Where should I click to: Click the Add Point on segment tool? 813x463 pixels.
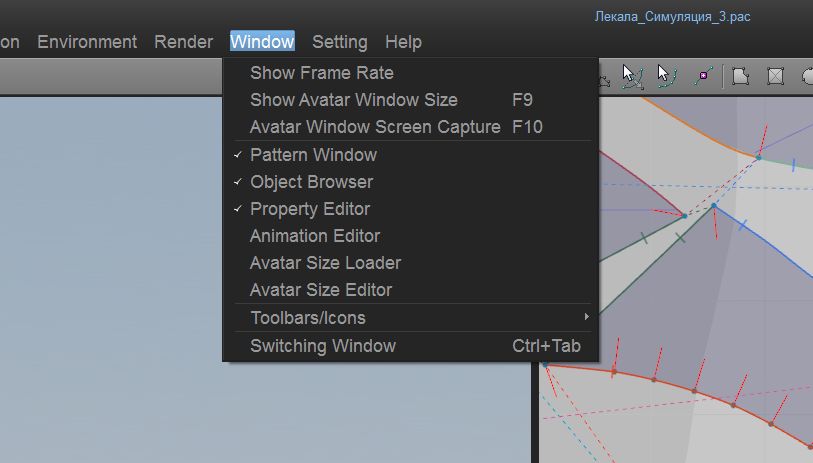703,76
